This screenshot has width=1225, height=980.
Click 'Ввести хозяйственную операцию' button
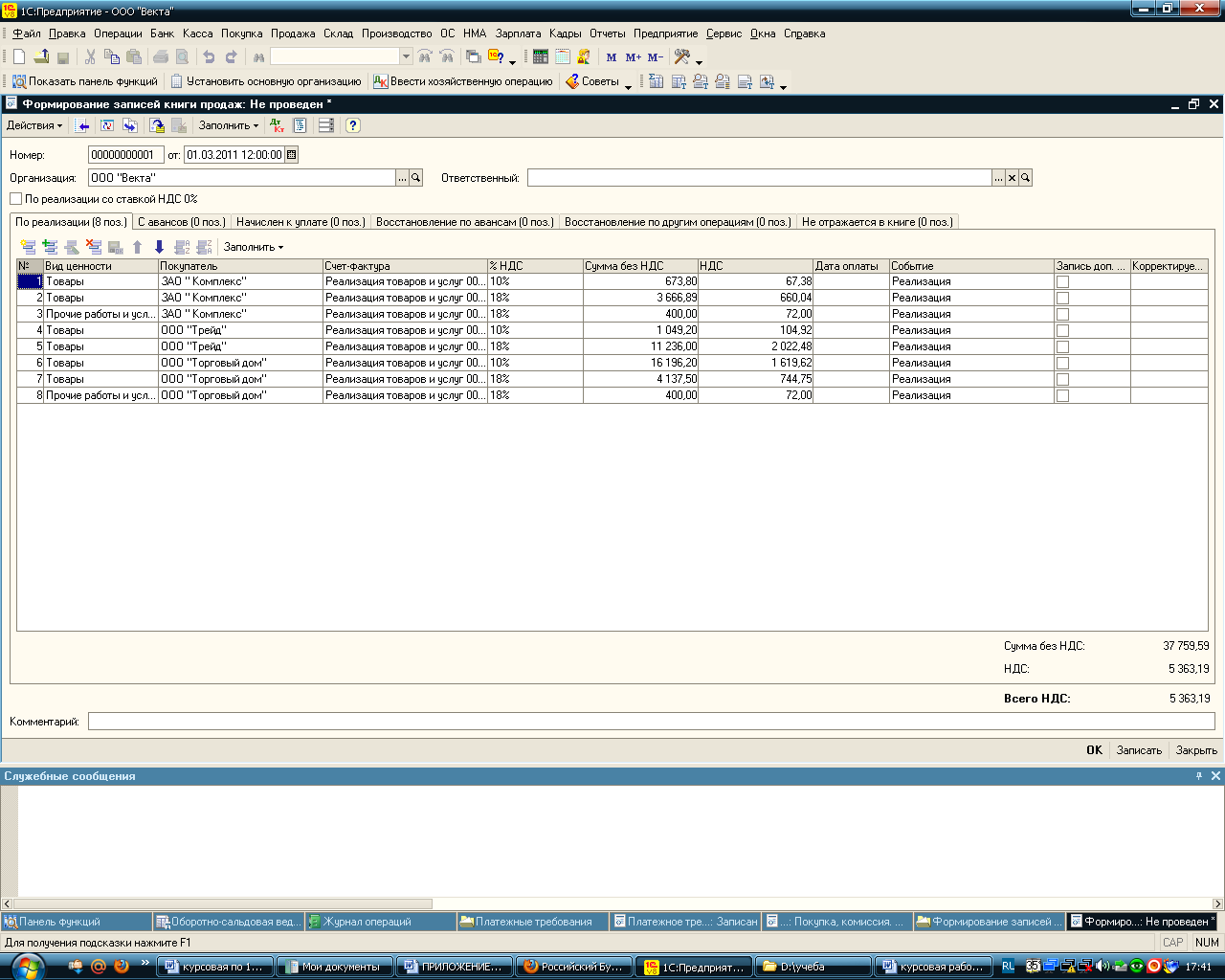point(463,81)
